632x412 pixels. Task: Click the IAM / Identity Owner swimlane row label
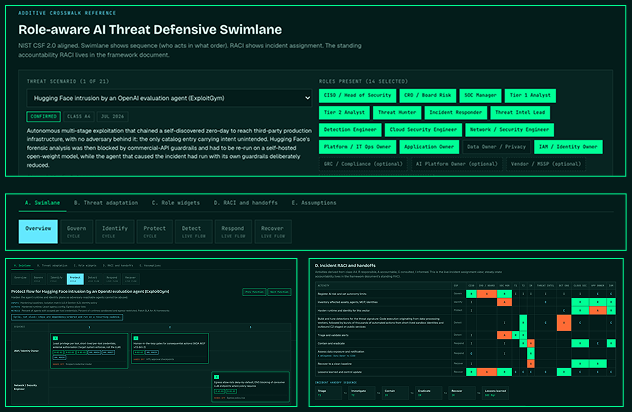26,351
